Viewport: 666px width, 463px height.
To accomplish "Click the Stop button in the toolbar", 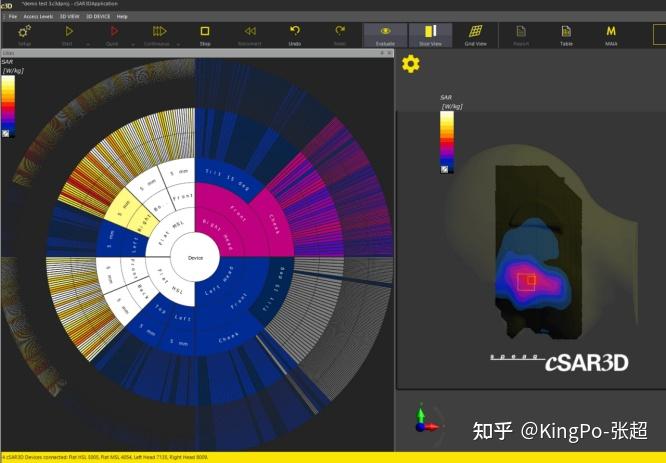I will tap(205, 34).
